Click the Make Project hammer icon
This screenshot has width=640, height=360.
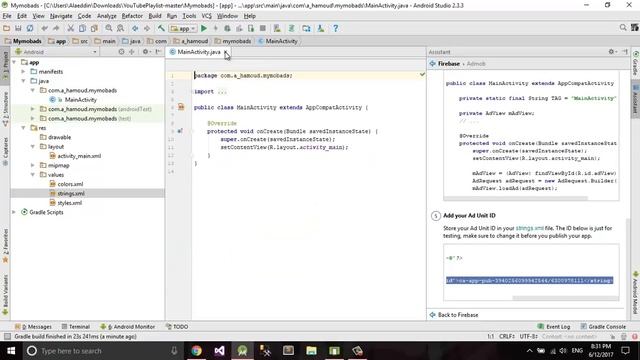[161, 28]
